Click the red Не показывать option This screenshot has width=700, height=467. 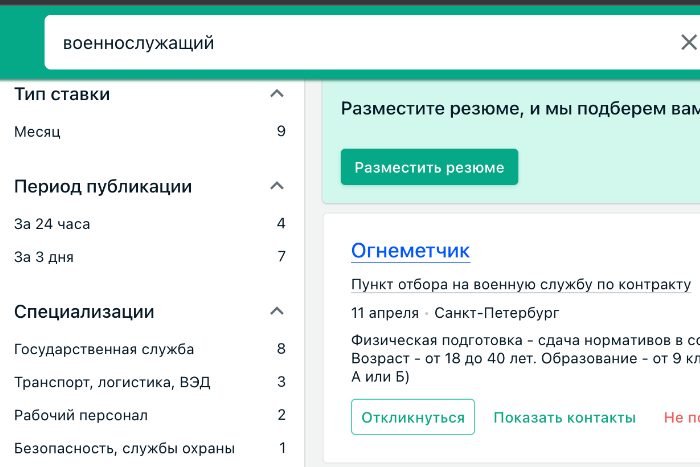coord(680,417)
